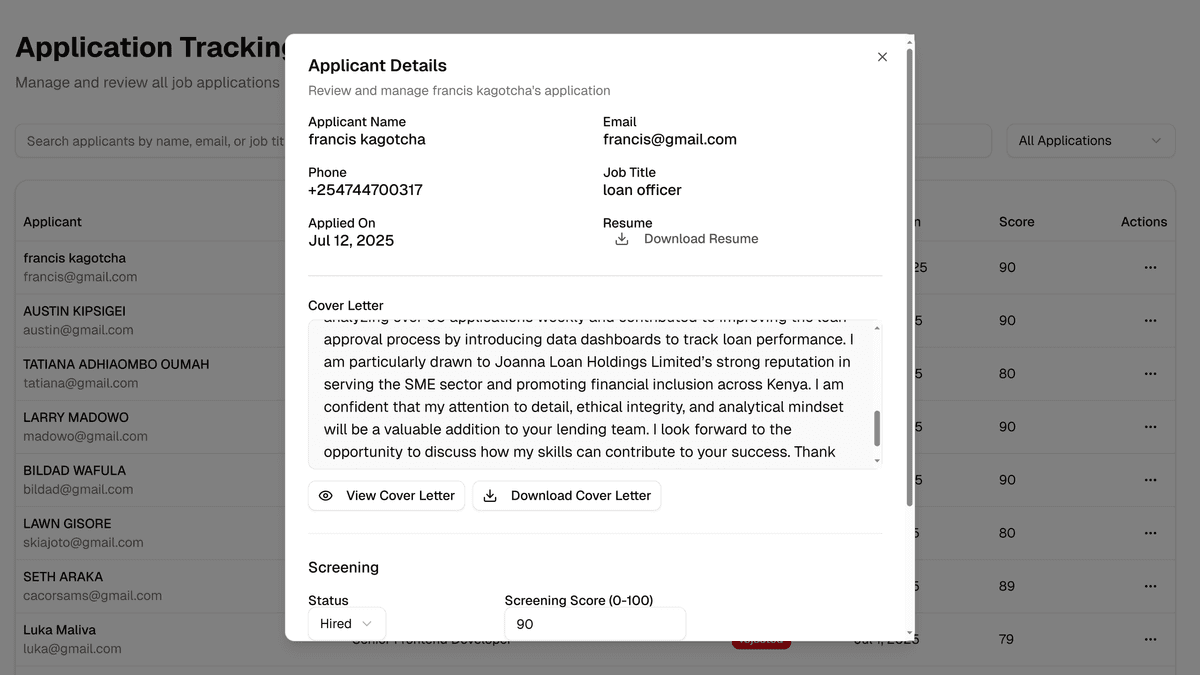Click the Applicant column header
The width and height of the screenshot is (1200, 675).
click(x=52, y=222)
